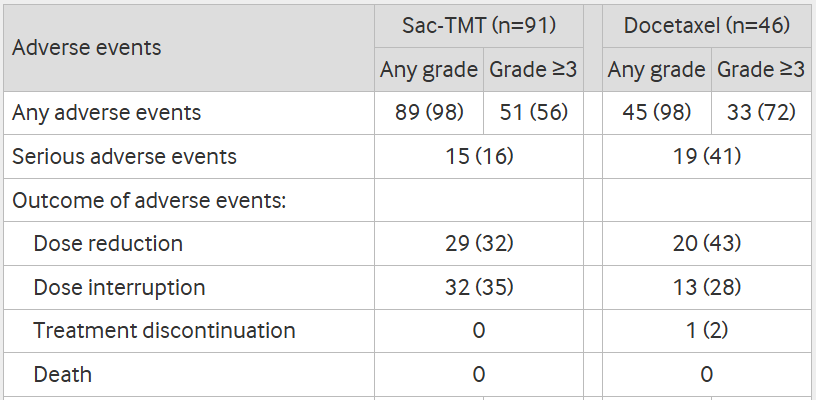Click the "Adverse events" column header

87,47
